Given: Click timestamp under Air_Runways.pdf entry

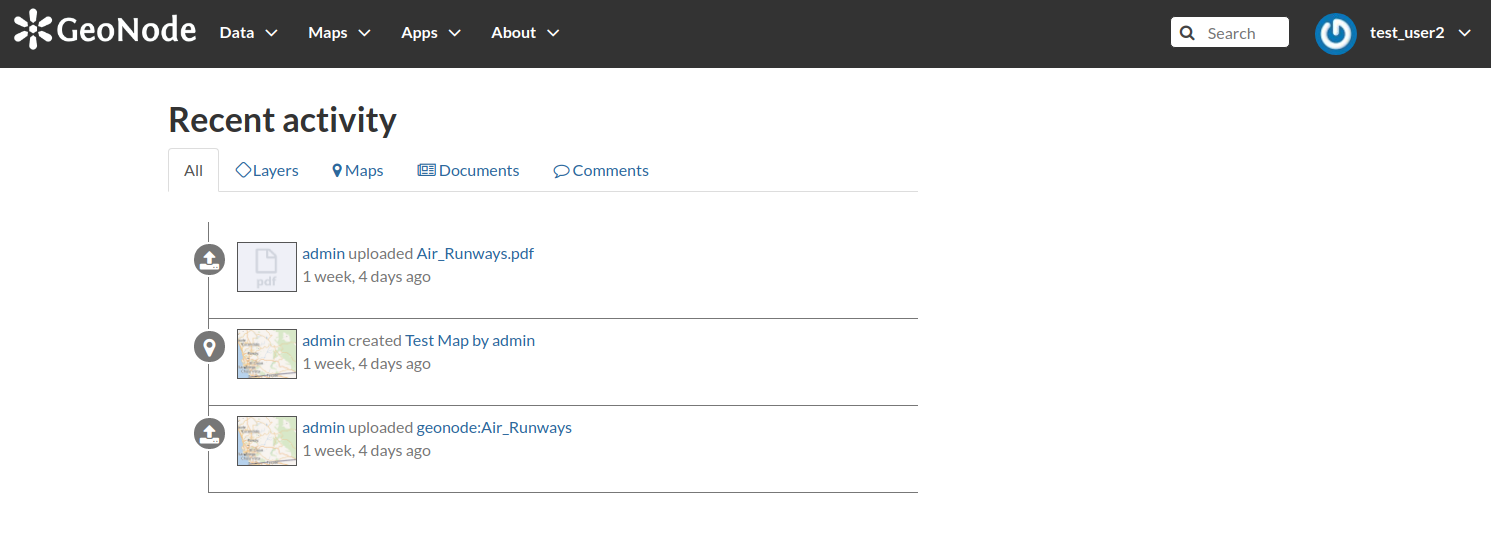Looking at the screenshot, I should (x=367, y=276).
